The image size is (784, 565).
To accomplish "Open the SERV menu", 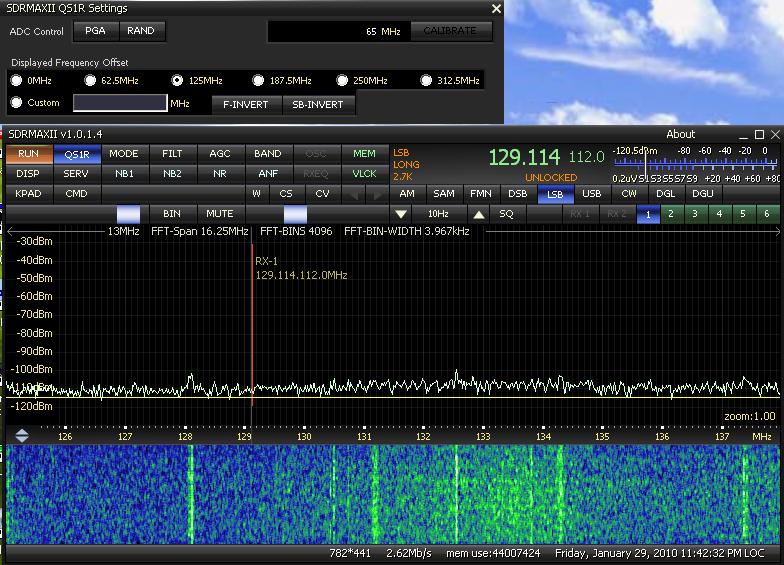I will point(76,174).
